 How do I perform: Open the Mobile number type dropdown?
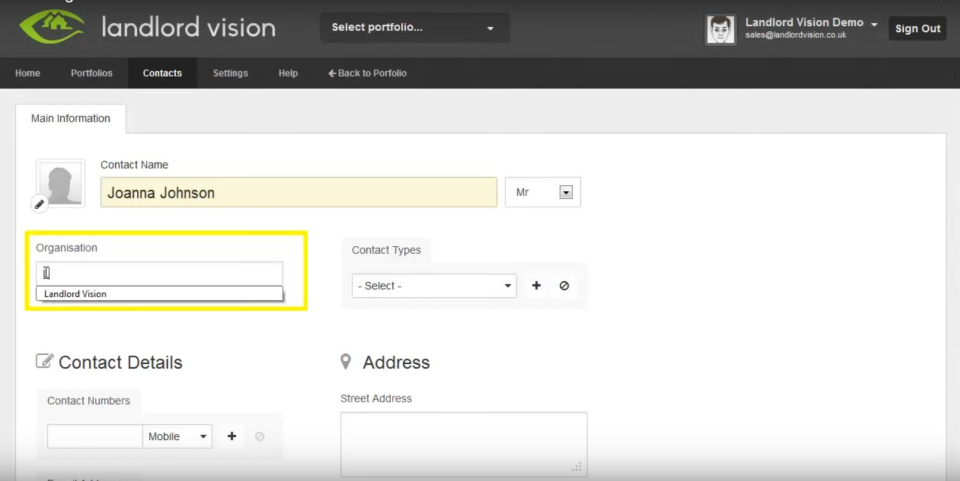[178, 436]
